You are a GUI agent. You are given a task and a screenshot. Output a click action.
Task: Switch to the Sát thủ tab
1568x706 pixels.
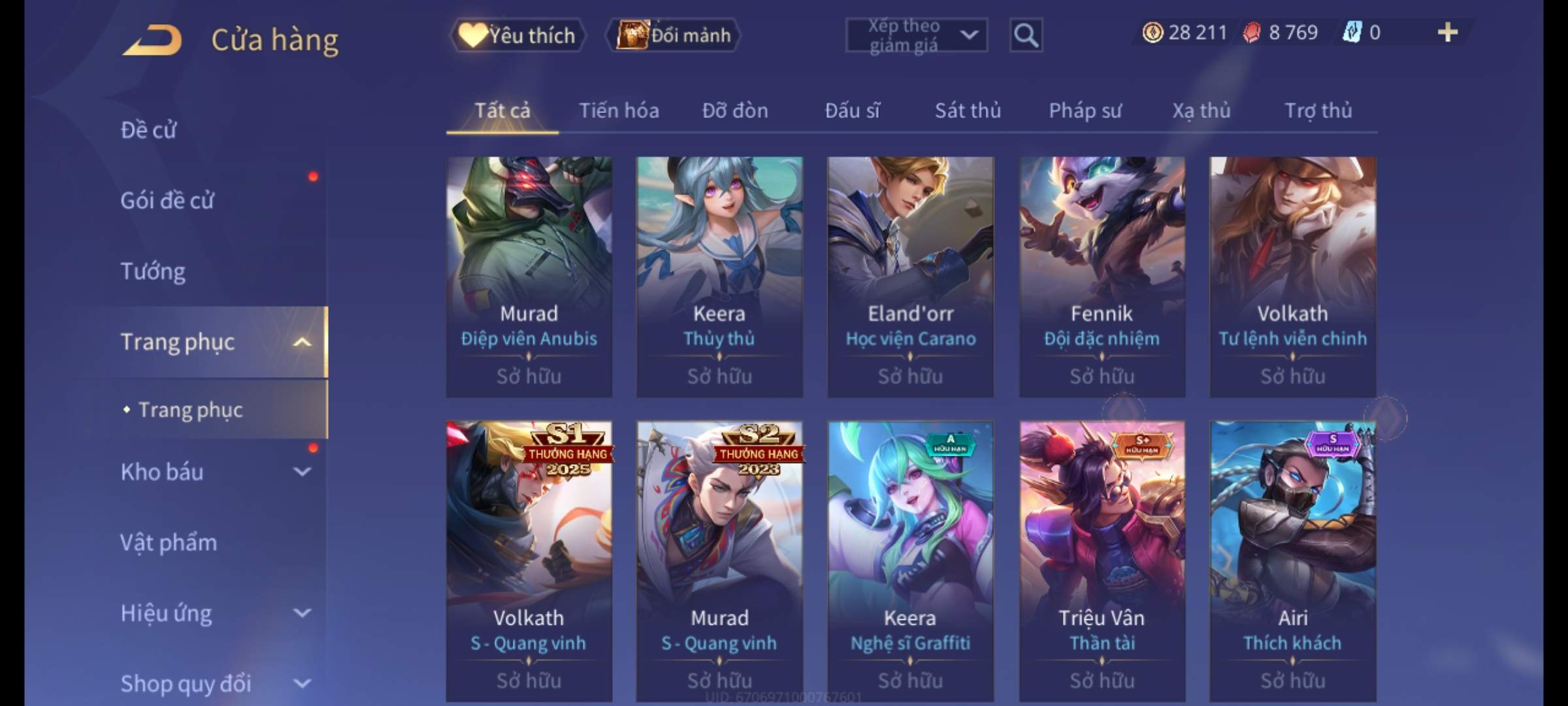tap(968, 110)
